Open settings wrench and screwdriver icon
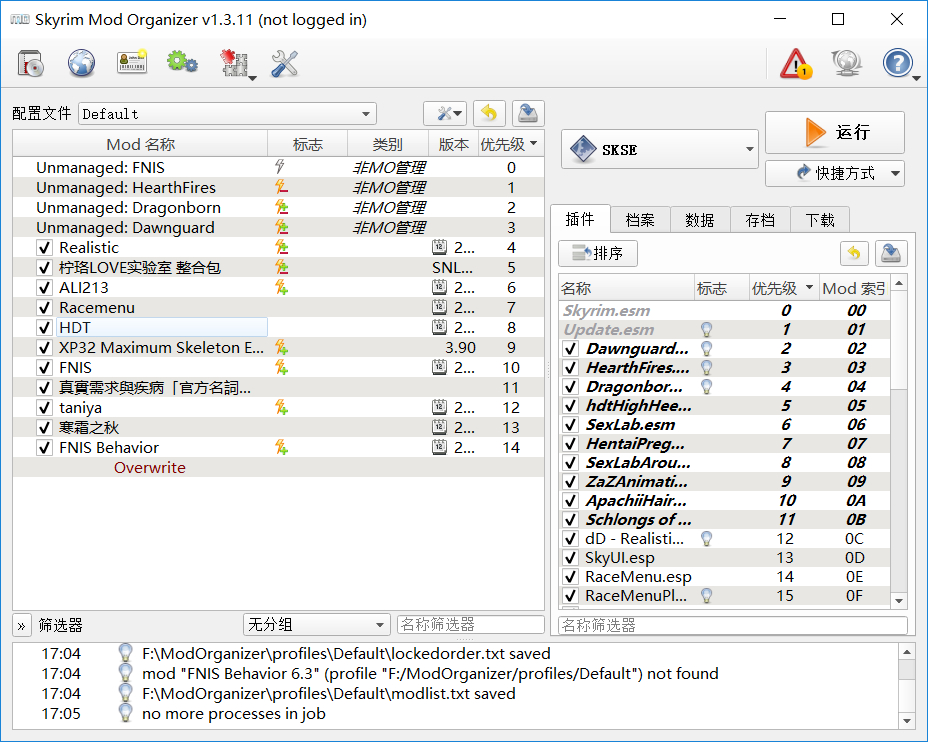Viewport: 928px width, 742px height. (285, 63)
